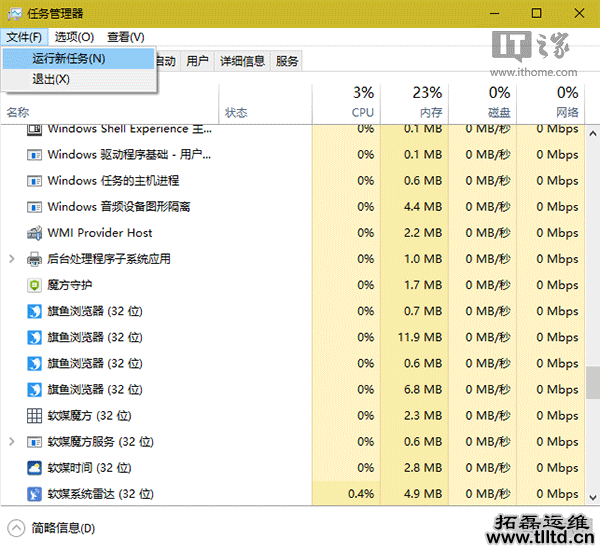Image resolution: width=600 pixels, height=551 pixels.
Task: Open the 文件(F) menu
Action: tap(24, 37)
